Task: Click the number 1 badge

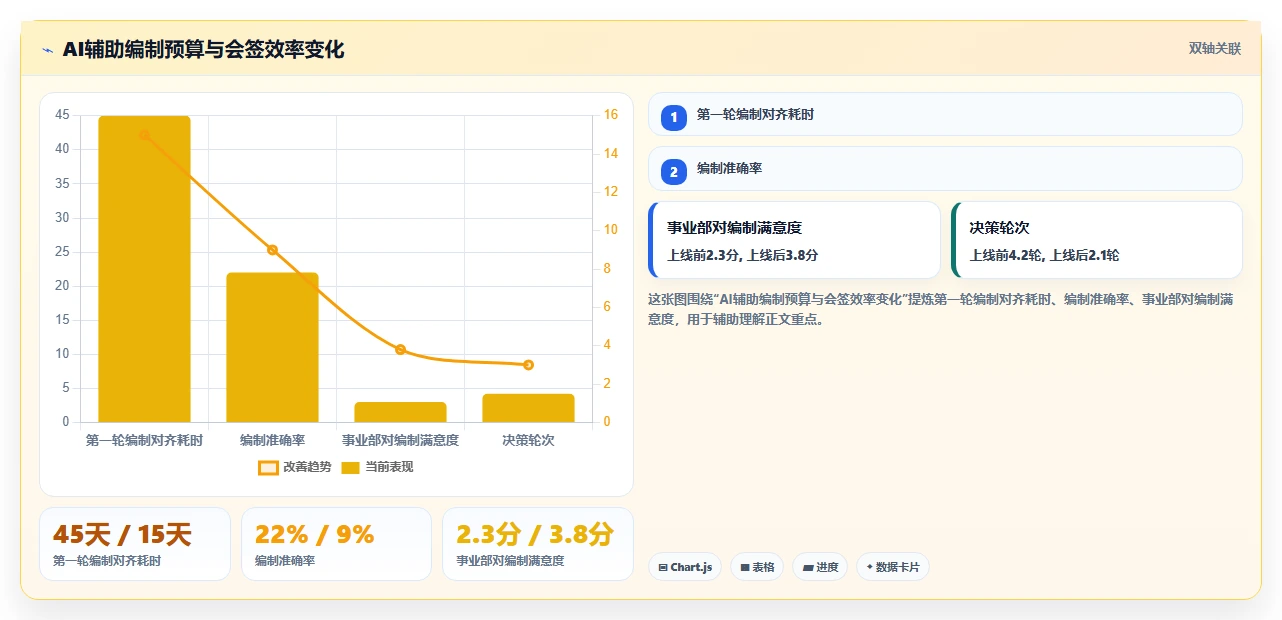Action: tap(674, 117)
